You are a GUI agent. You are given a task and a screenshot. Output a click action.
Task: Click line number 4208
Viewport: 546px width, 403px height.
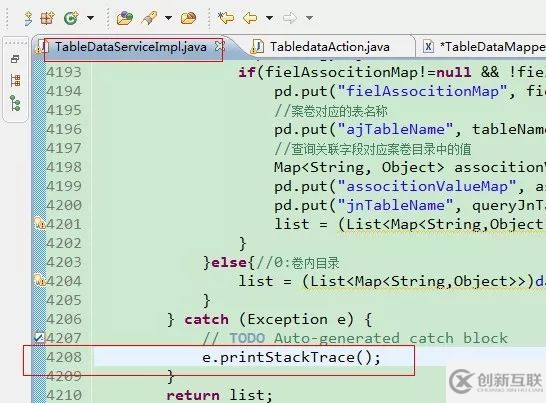point(64,357)
